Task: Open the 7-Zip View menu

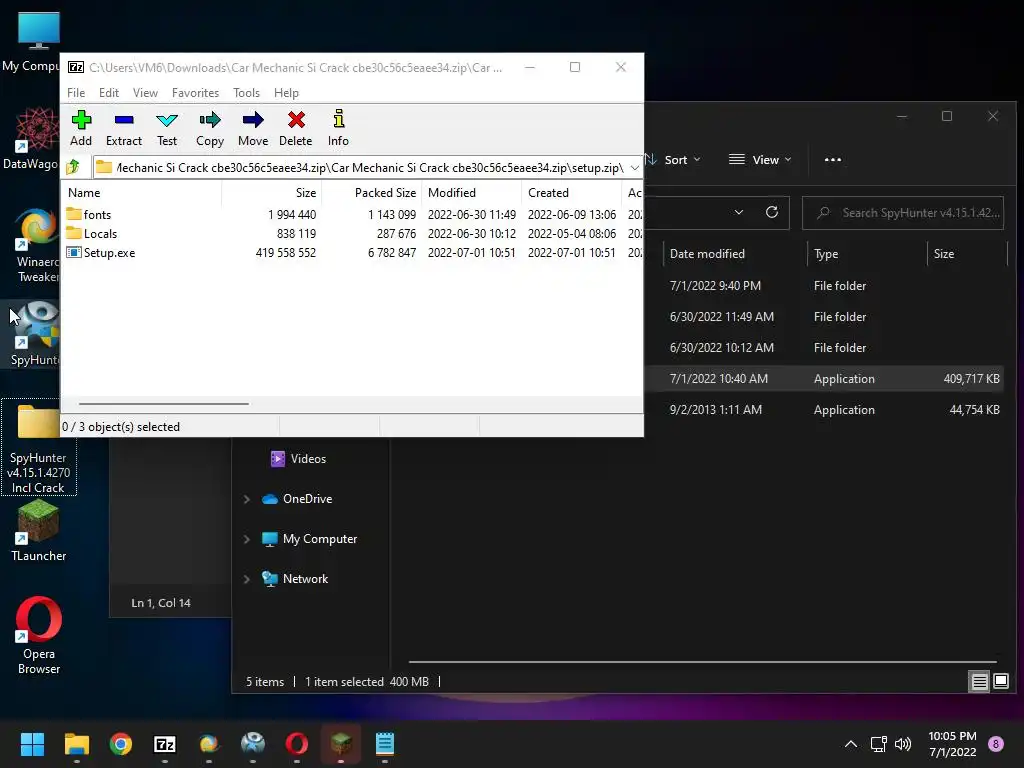Action: coord(145,93)
